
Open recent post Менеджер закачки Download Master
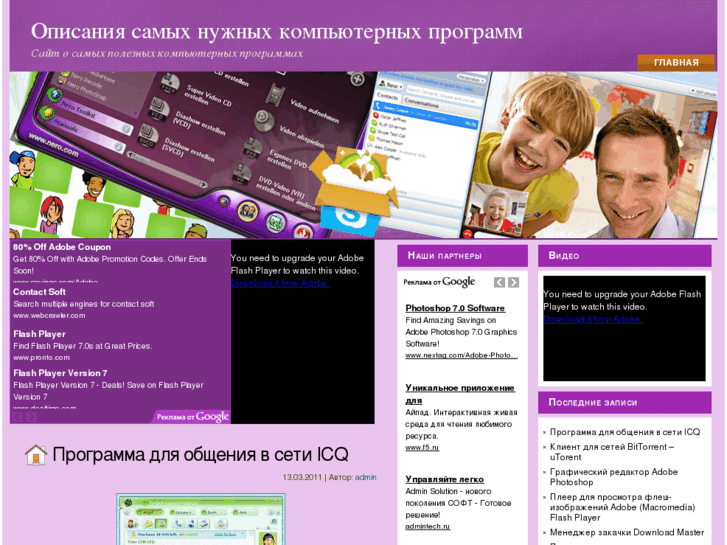pos(627,532)
